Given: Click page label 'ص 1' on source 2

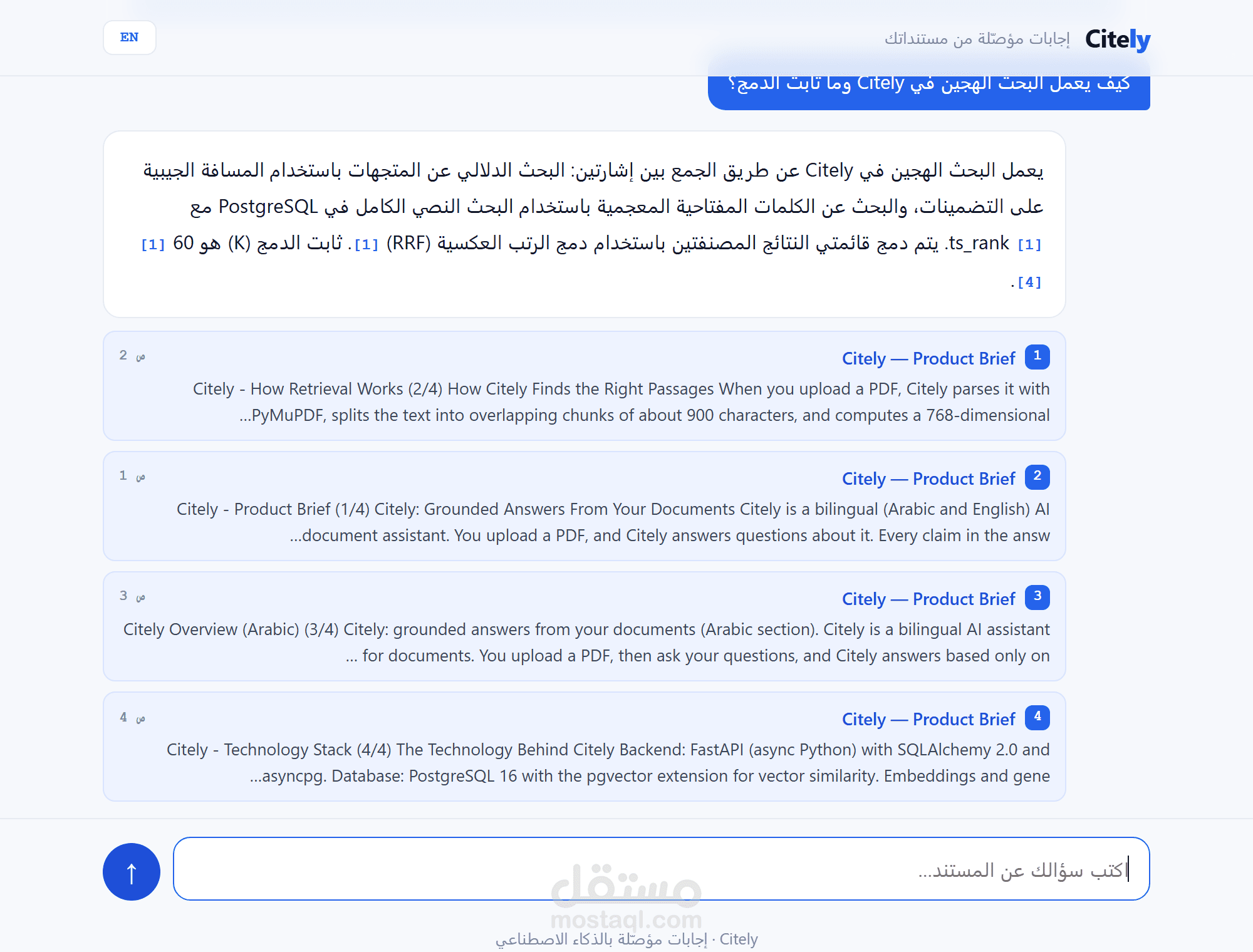Looking at the screenshot, I should coord(132,476).
